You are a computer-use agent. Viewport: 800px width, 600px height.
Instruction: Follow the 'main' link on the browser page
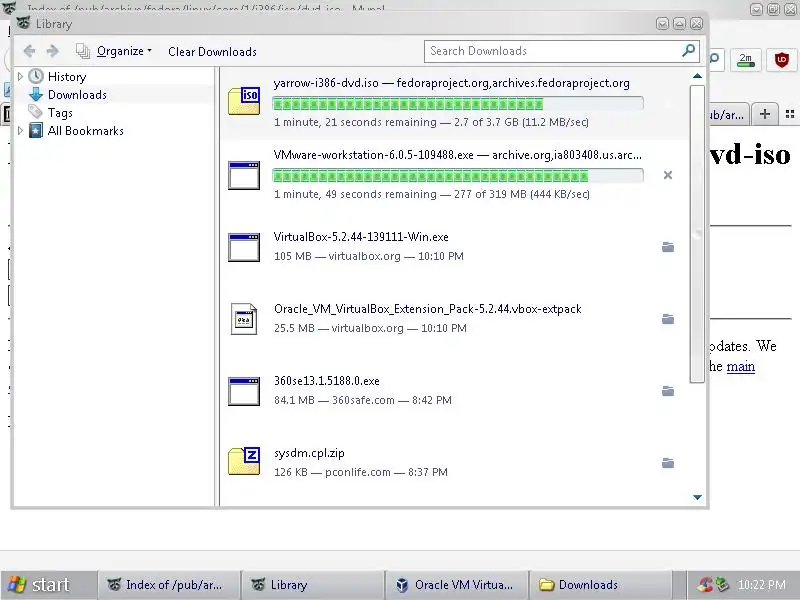tap(740, 366)
